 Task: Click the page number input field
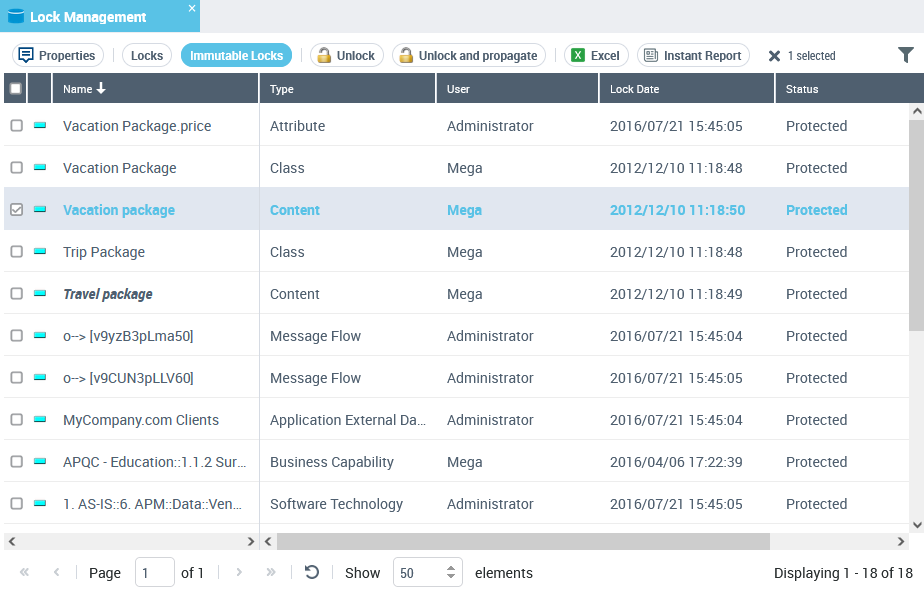pyautogui.click(x=154, y=573)
